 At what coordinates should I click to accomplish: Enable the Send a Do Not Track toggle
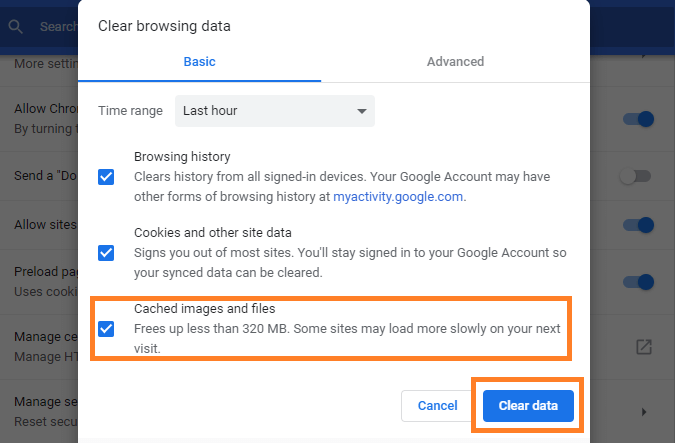635,176
